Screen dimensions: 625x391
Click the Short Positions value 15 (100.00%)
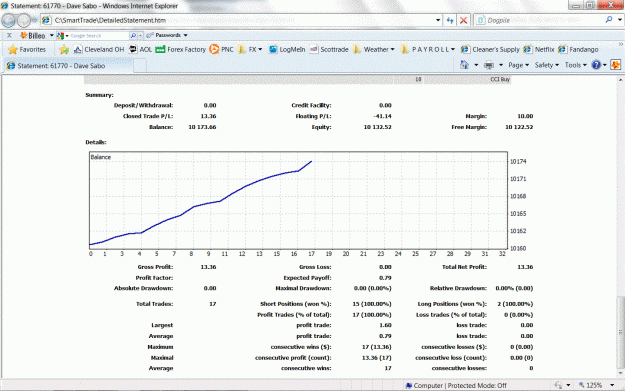(372, 304)
